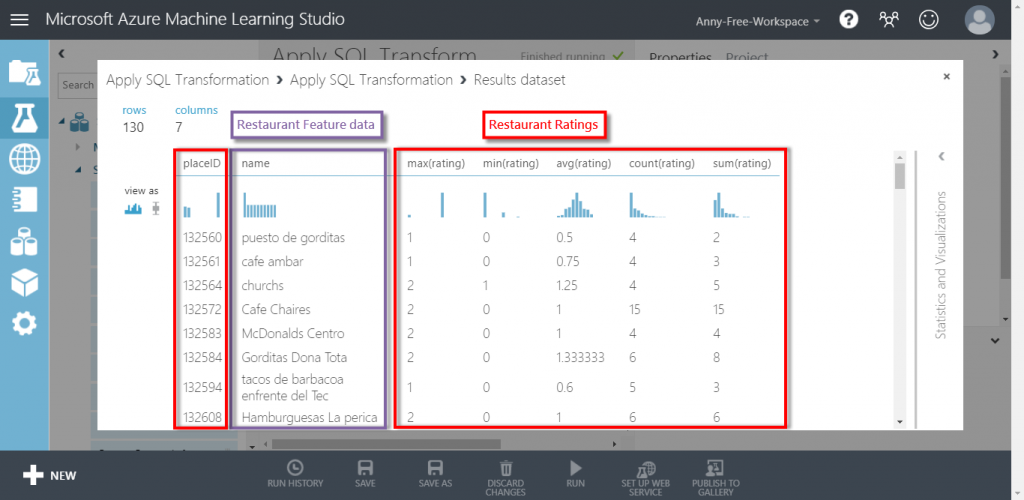The height and width of the screenshot is (500, 1024).
Task: Open the Projects sidebar icon
Action: tap(25, 73)
